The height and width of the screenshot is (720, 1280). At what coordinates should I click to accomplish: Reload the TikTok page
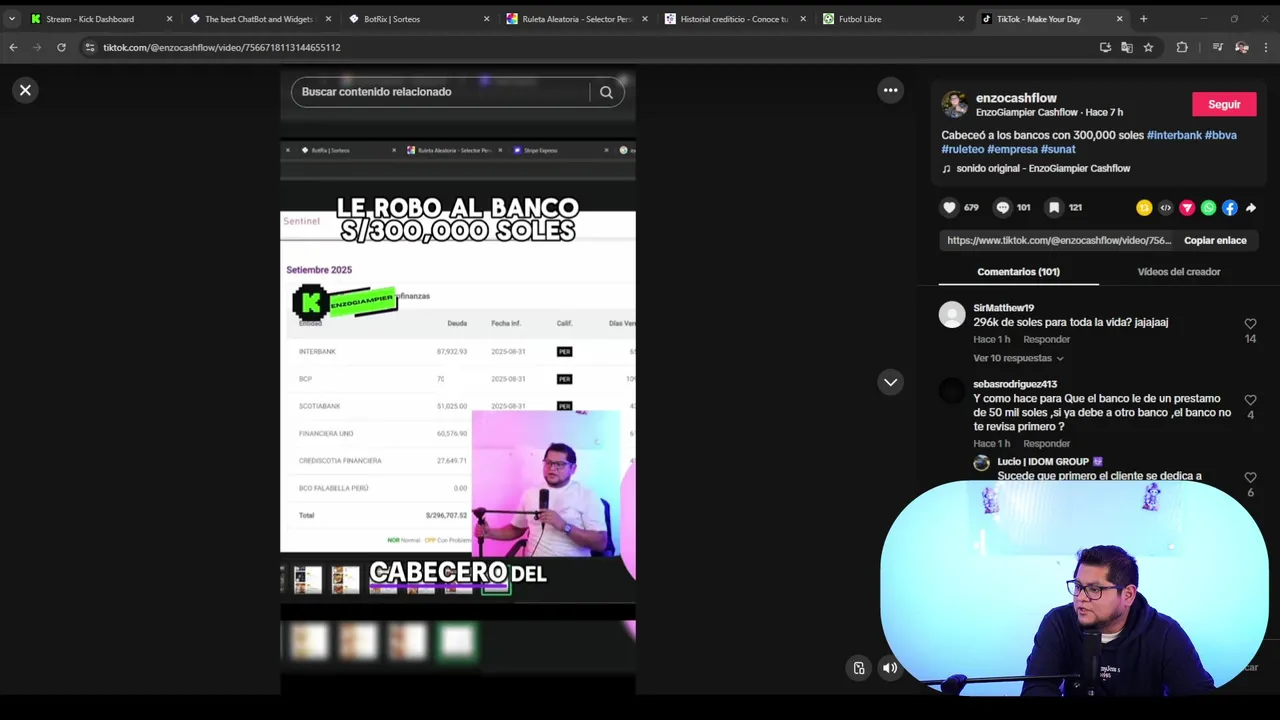61,47
